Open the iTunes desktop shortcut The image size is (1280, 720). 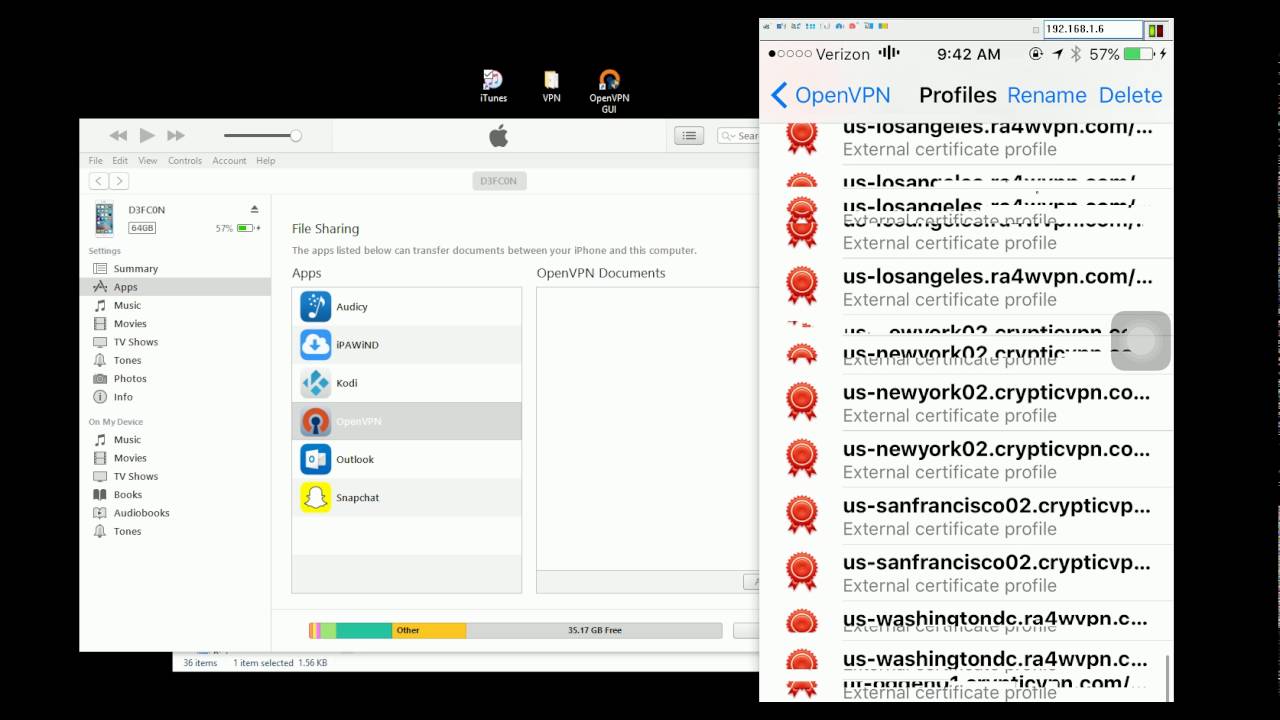click(493, 86)
